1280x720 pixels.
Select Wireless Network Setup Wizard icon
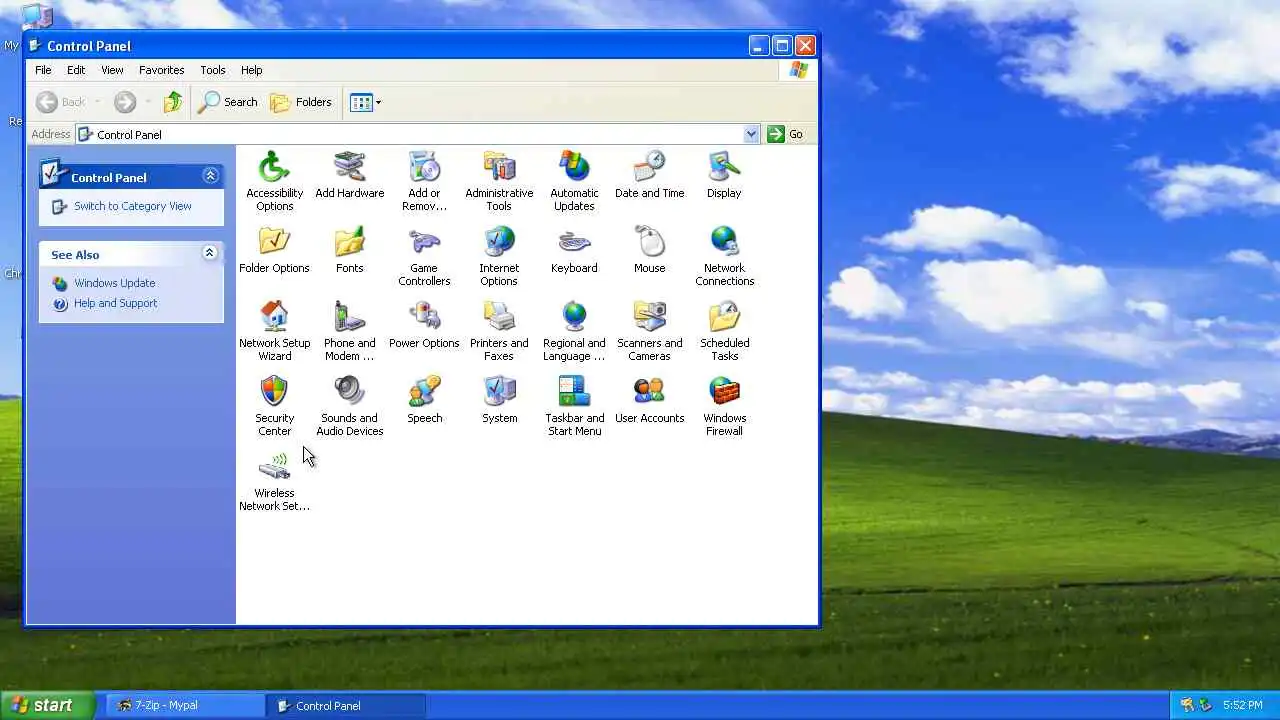pos(274,481)
